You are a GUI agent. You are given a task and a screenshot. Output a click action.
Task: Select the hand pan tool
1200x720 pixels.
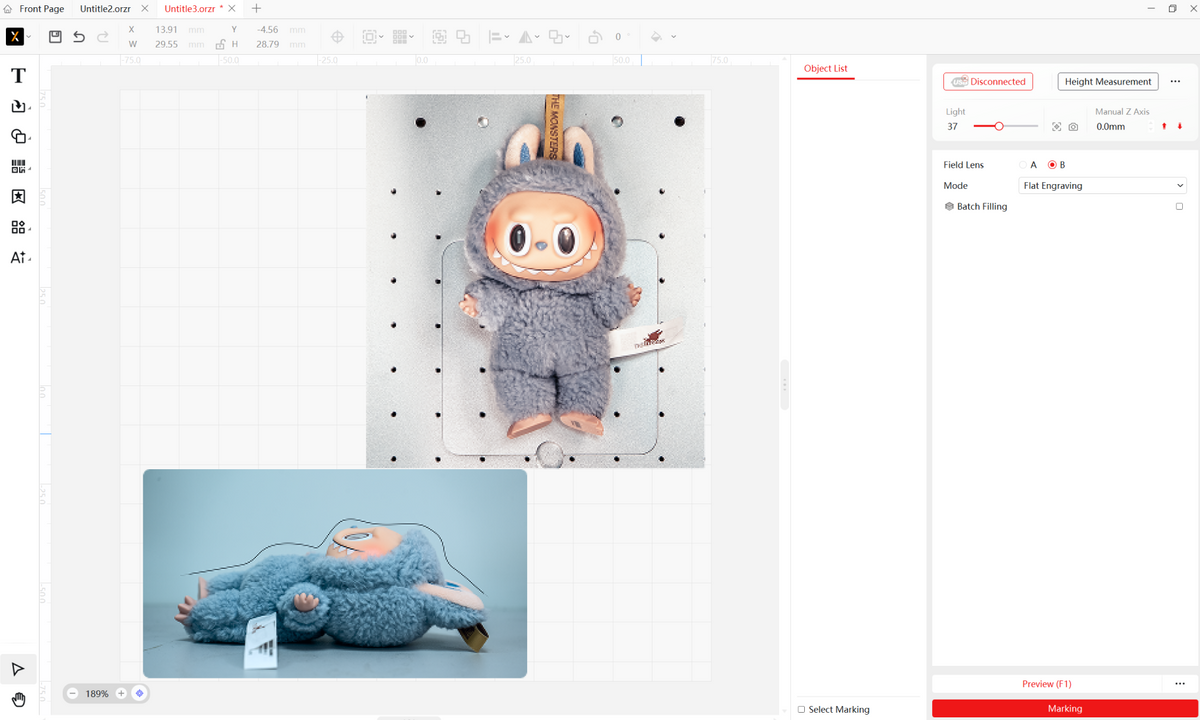[17, 700]
